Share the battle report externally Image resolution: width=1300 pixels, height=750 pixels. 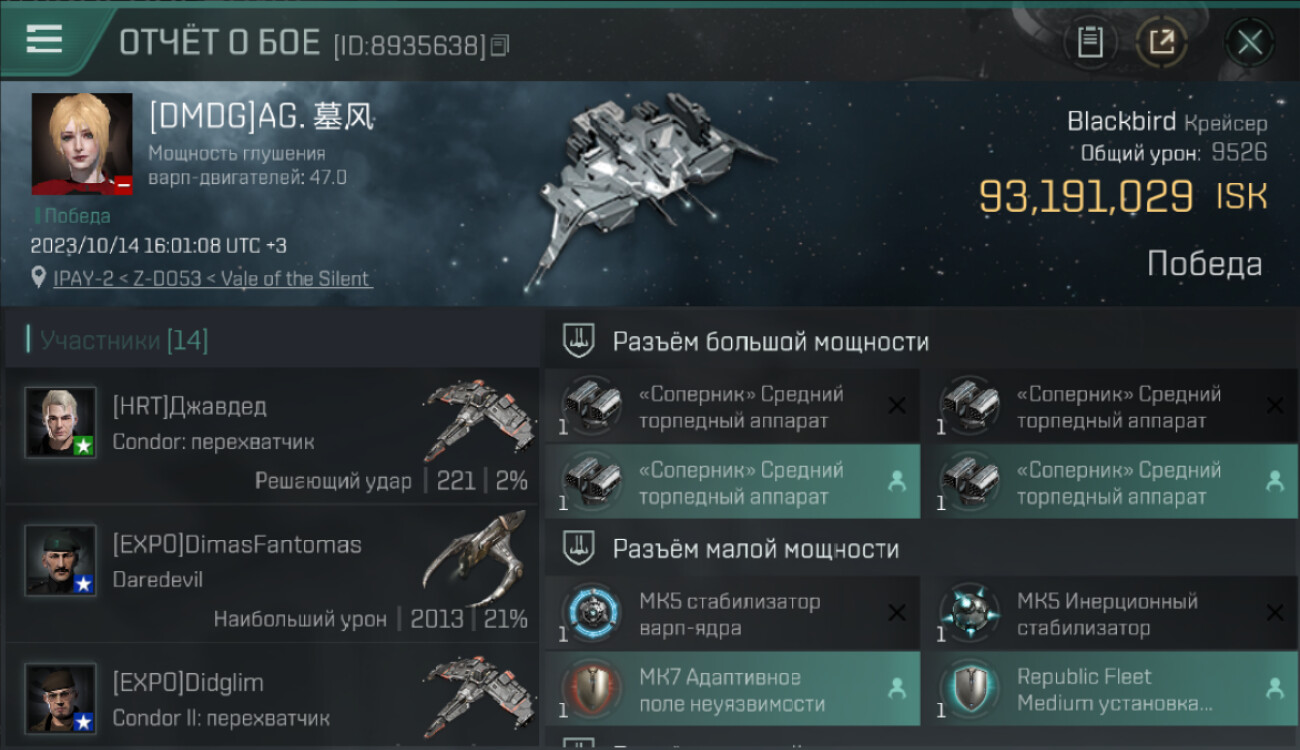click(1162, 42)
